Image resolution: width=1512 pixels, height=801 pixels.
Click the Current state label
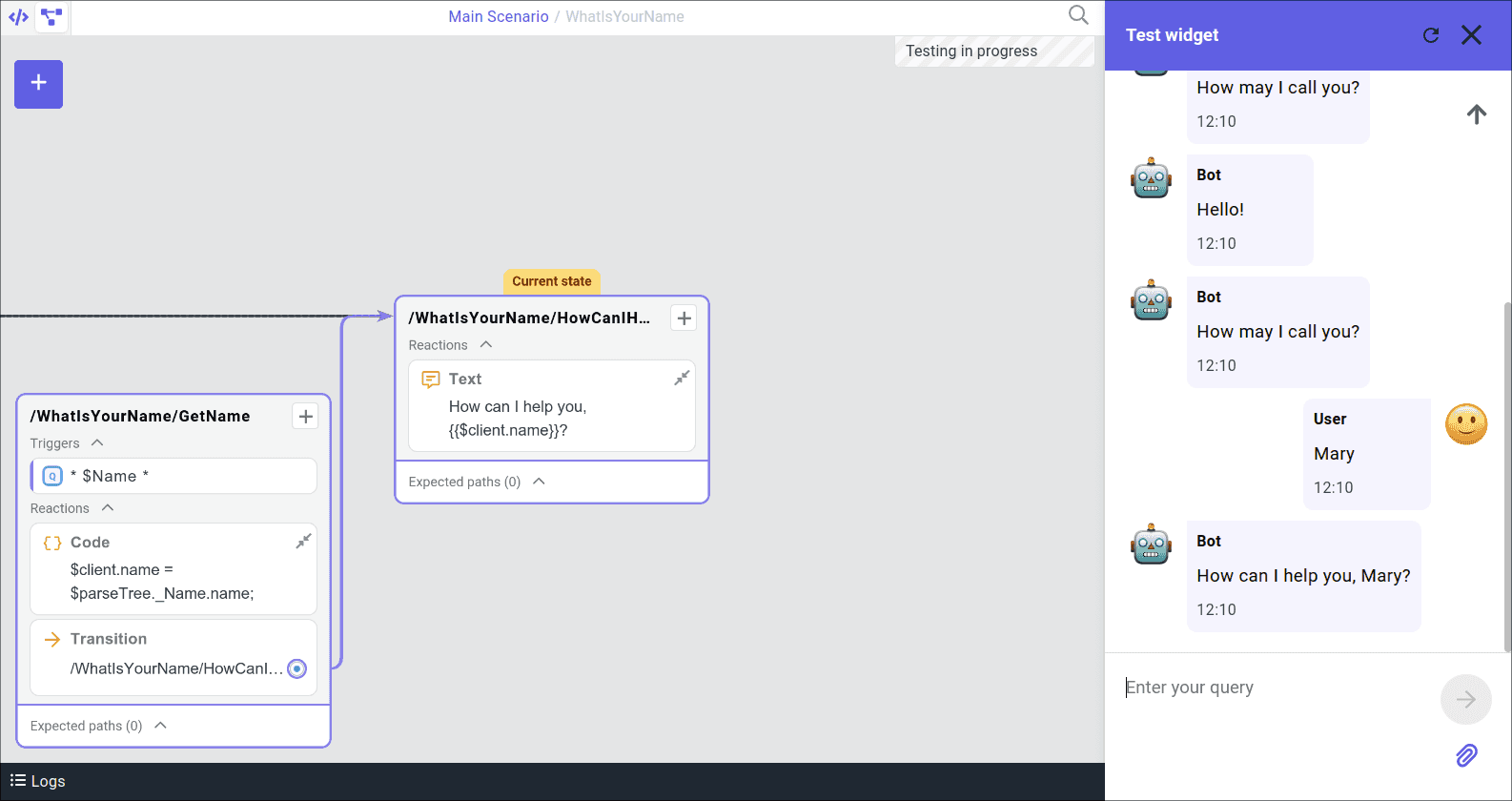point(551,281)
